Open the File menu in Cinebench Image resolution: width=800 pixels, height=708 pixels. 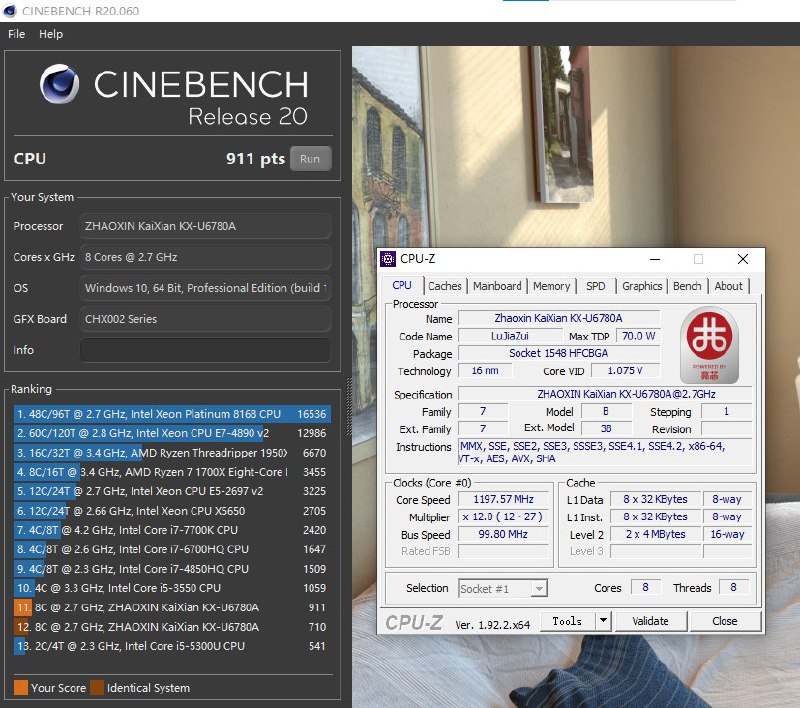(16, 34)
